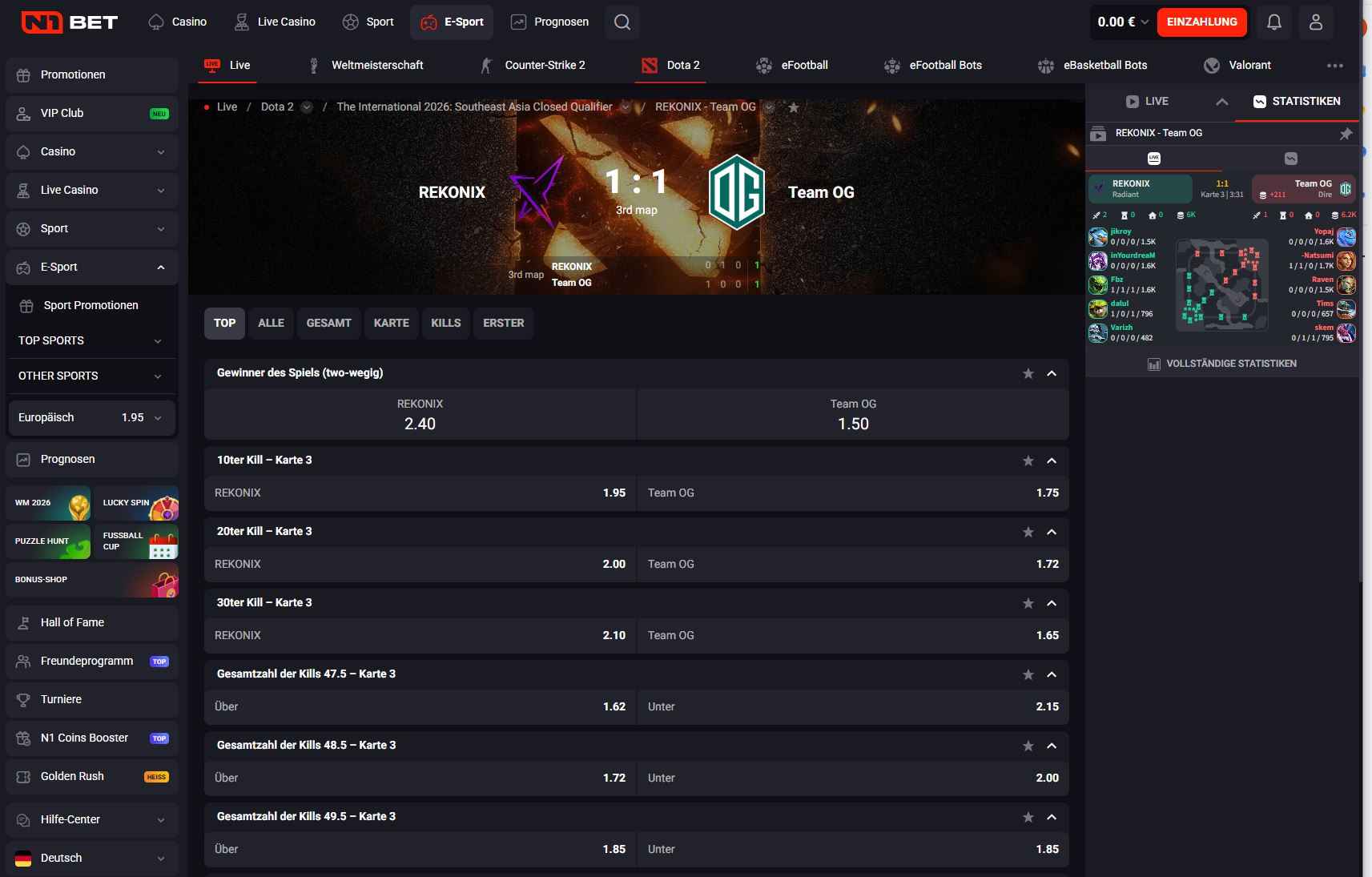Select the live tracker icon tab in statistics
Viewport: 1372px width, 877px height.
tap(1154, 159)
